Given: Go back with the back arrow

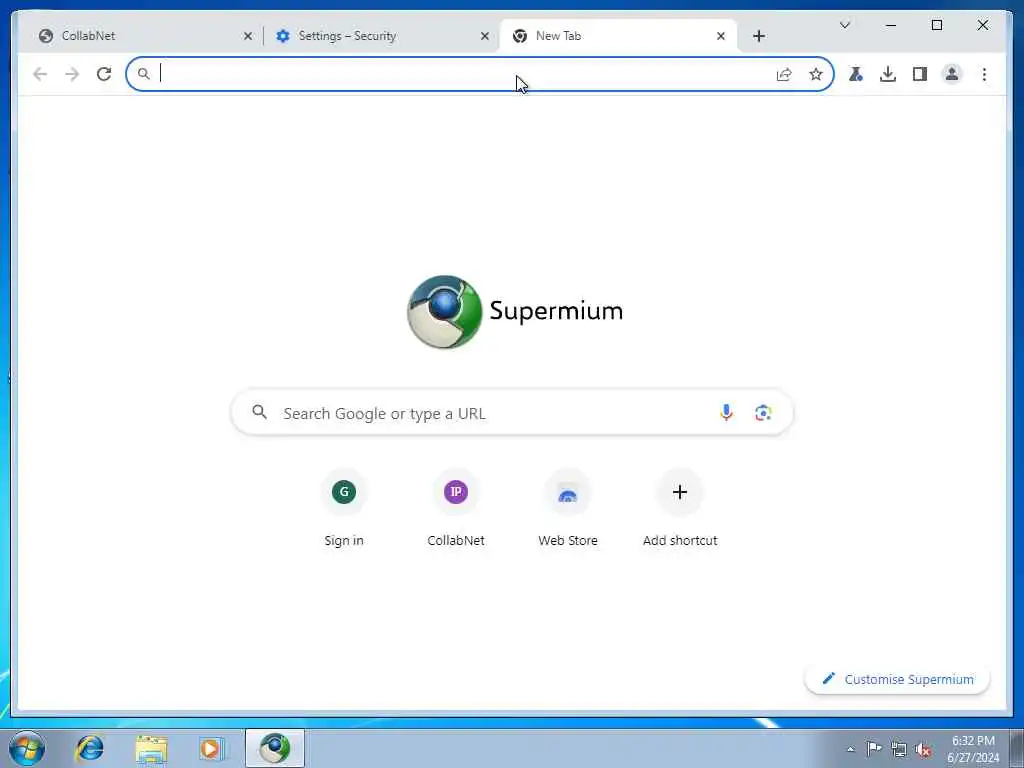Looking at the screenshot, I should coord(40,74).
